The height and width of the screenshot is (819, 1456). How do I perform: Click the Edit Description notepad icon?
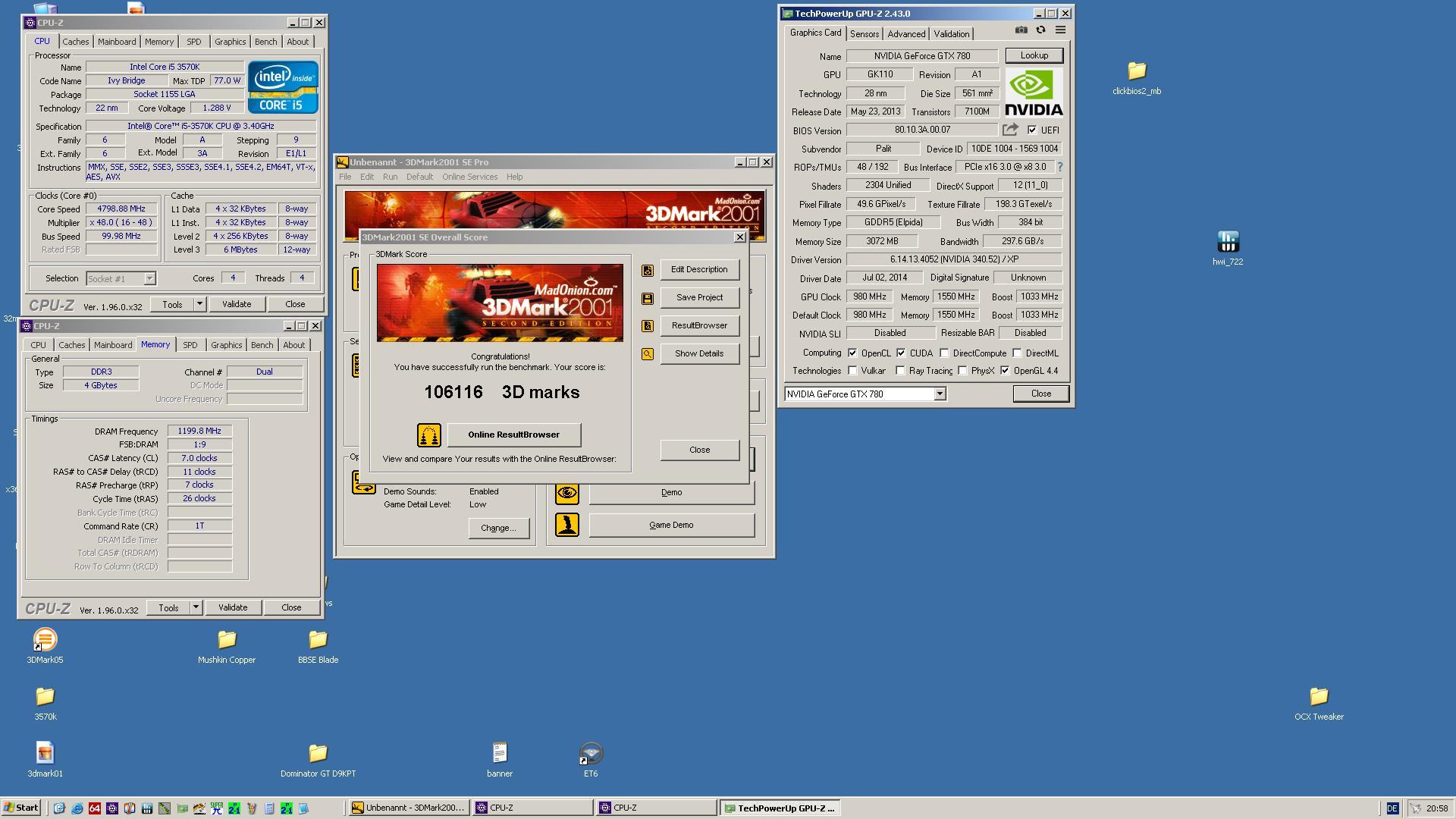[x=647, y=270]
